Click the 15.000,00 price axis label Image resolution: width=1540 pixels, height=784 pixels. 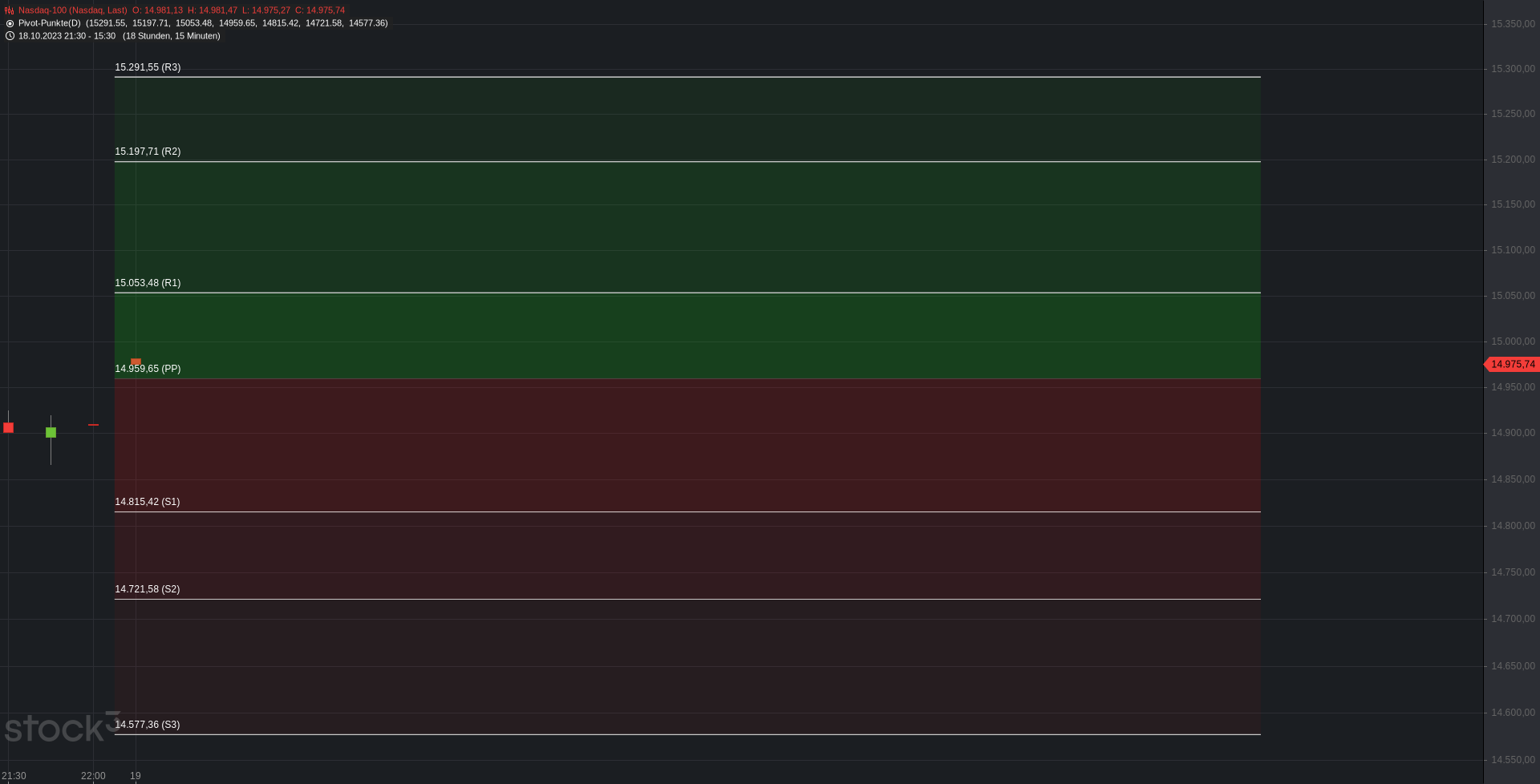[x=1513, y=341]
